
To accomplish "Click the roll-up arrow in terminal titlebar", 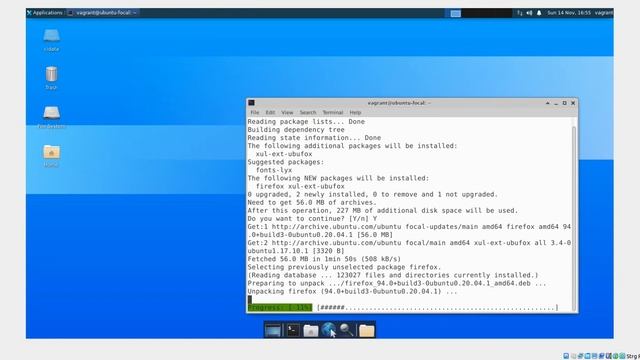I will click(x=547, y=103).
